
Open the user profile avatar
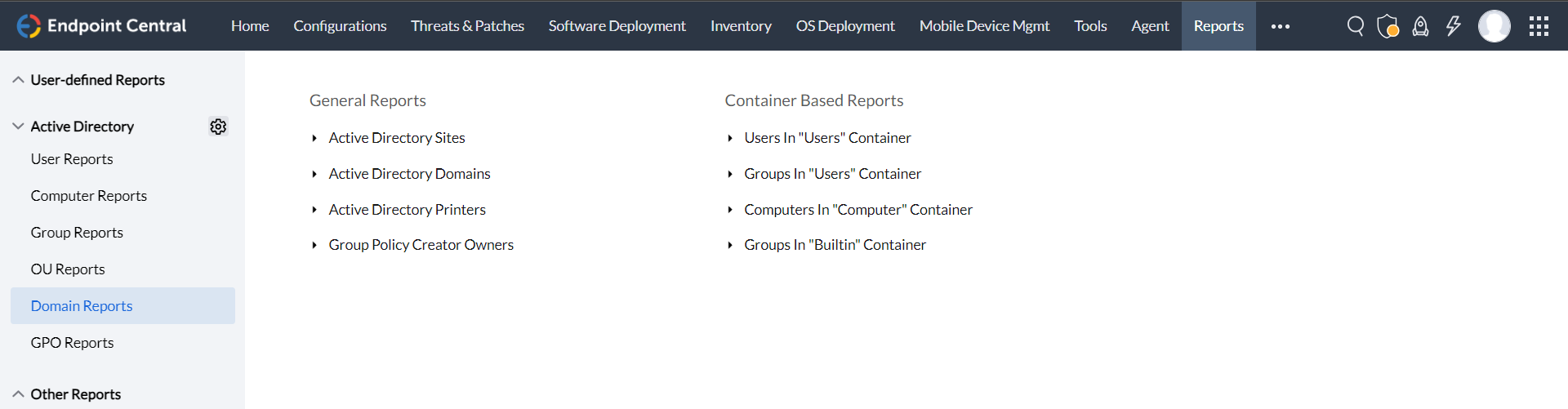point(1494,26)
